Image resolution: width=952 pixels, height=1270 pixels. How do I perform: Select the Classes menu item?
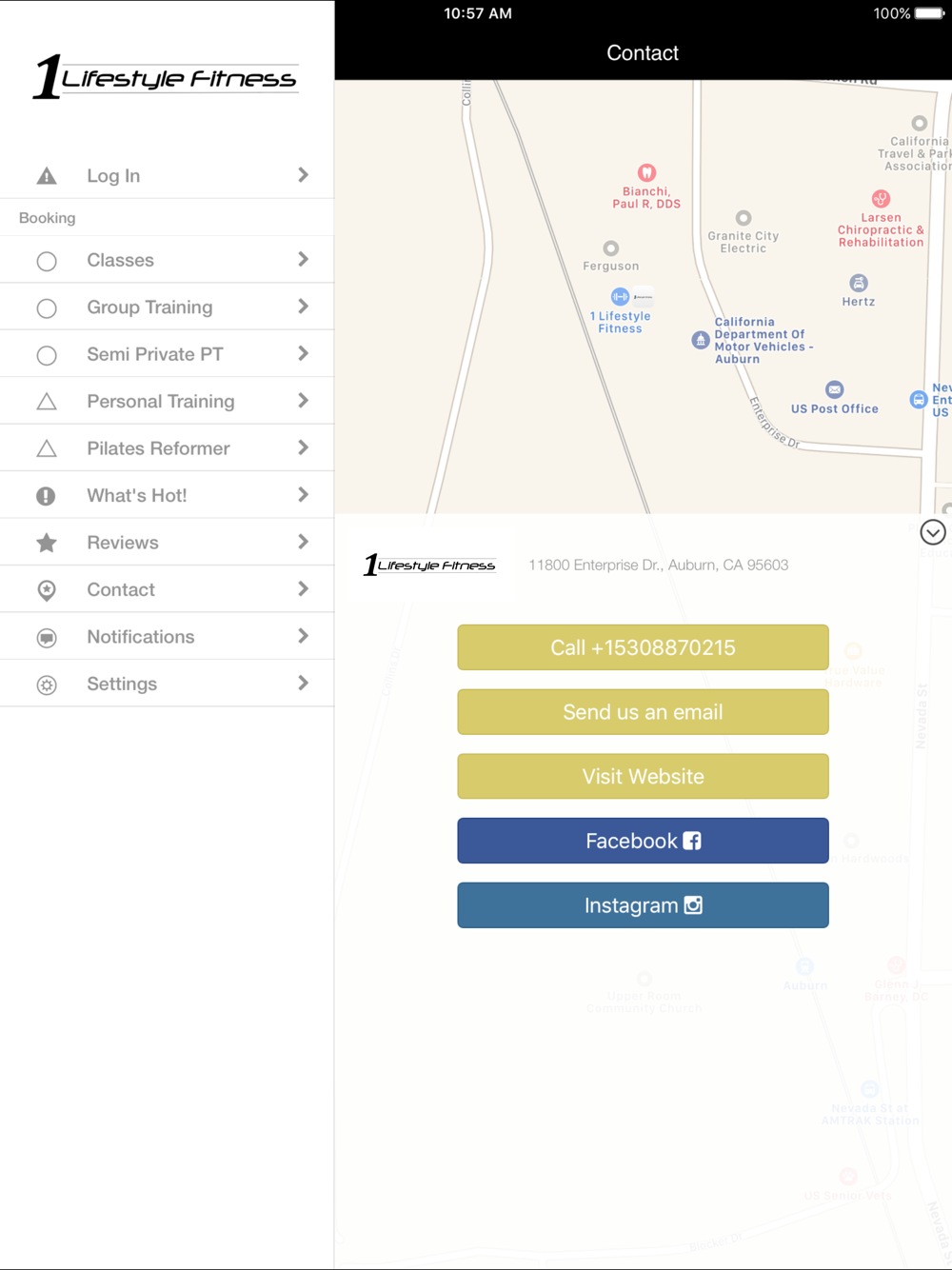click(x=167, y=260)
